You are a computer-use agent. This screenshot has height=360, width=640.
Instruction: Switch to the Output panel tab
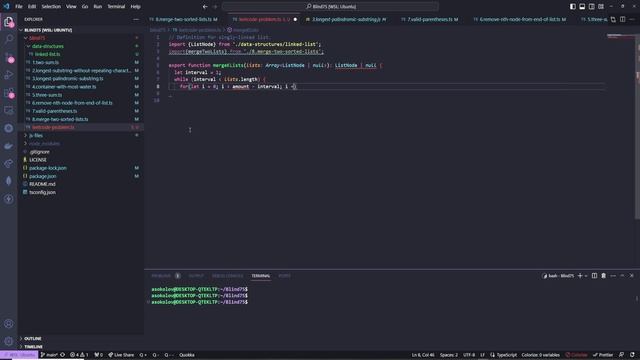tap(196, 276)
